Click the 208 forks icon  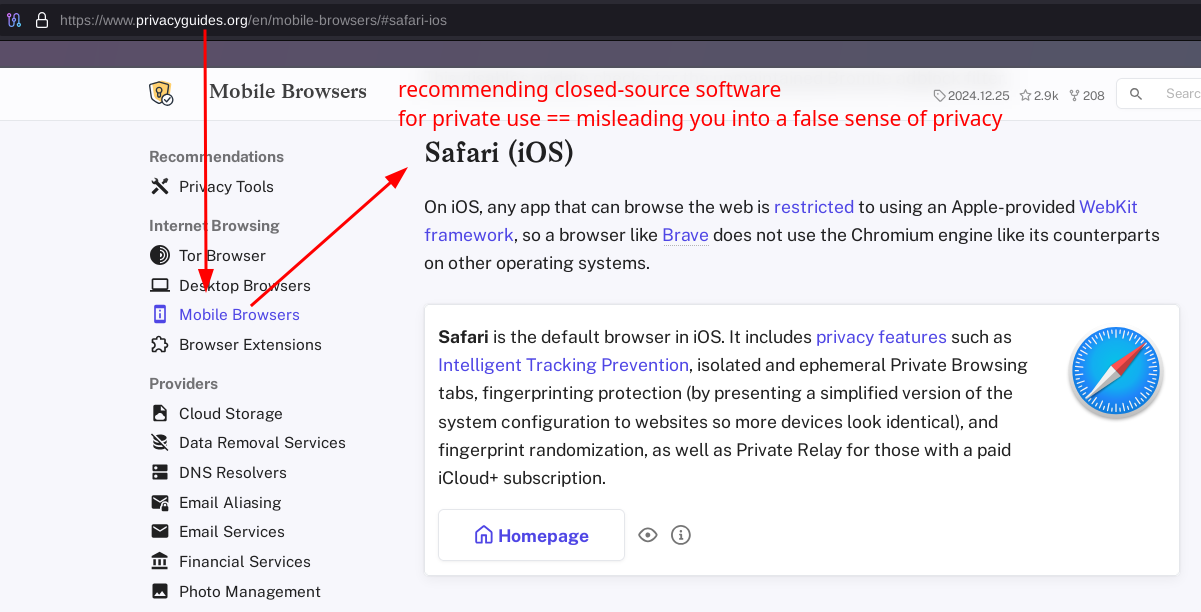click(x=1075, y=96)
